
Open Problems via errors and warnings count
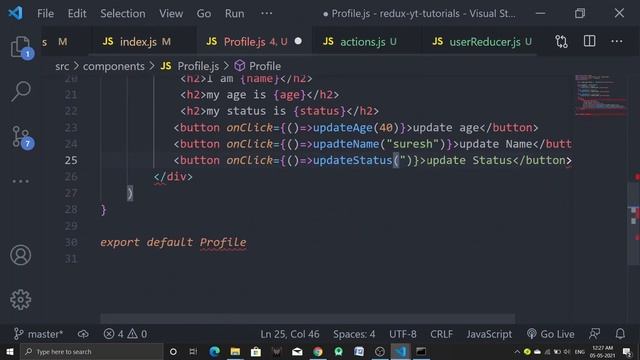(x=125, y=334)
